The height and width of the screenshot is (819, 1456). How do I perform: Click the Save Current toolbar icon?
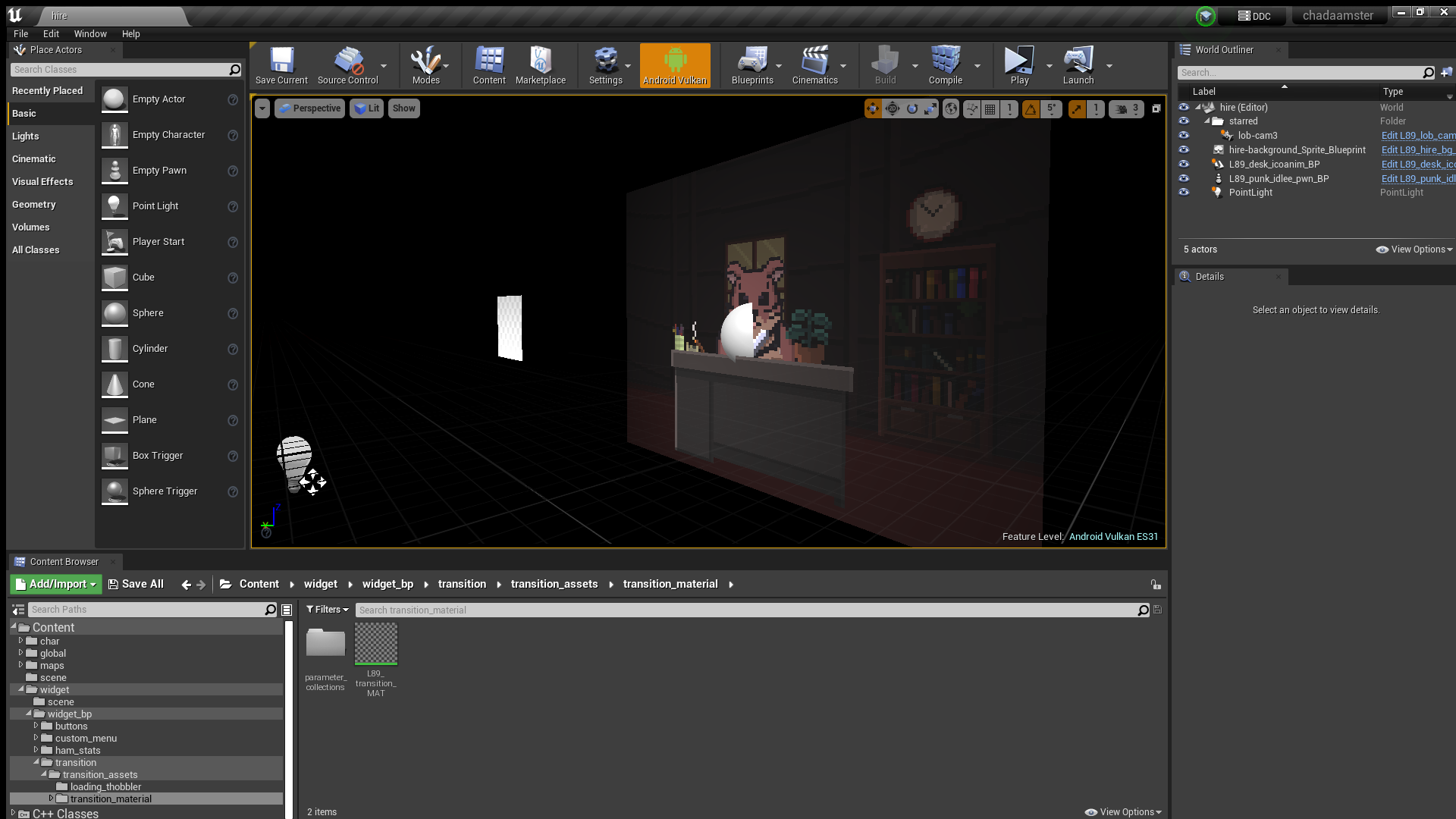click(281, 61)
